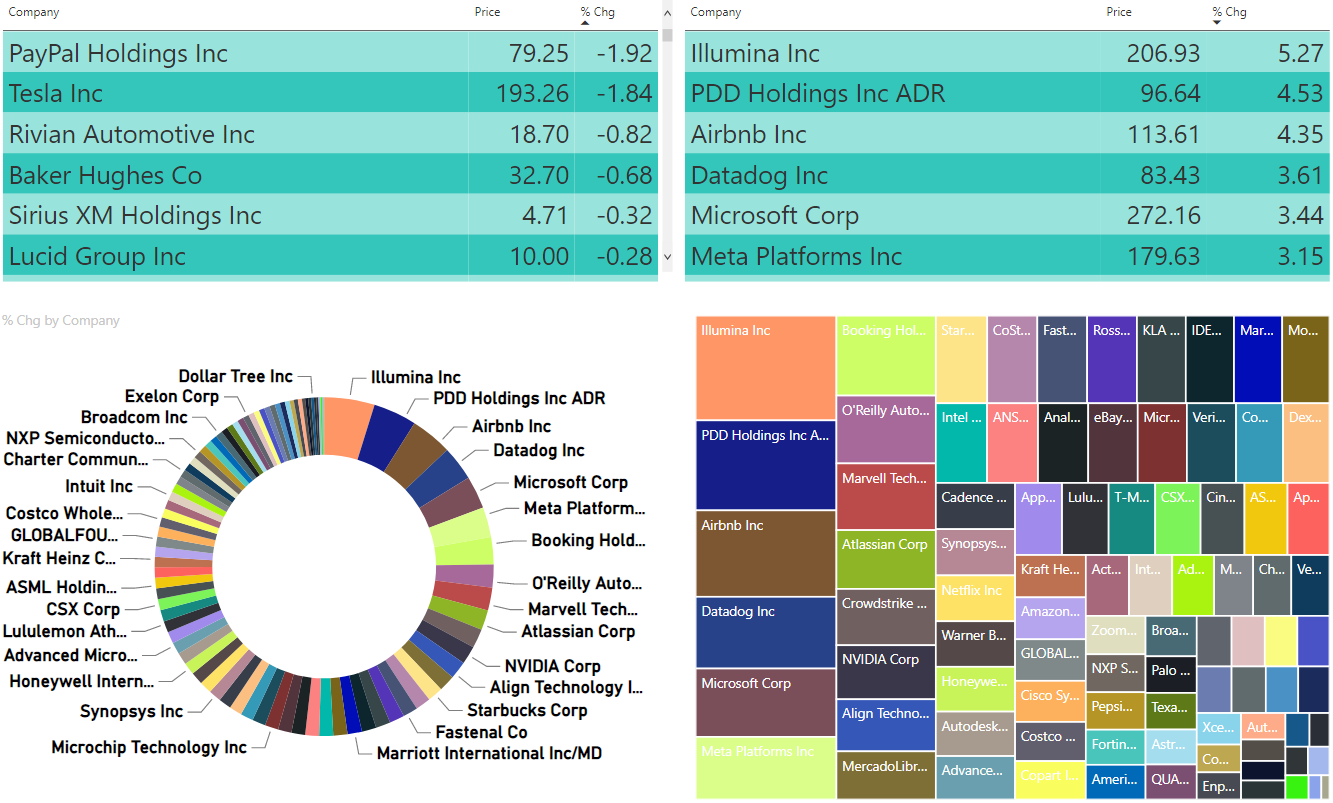This screenshot has height=803, width=1333.
Task: Click the 5.27 percent change cell
Action: point(1301,54)
